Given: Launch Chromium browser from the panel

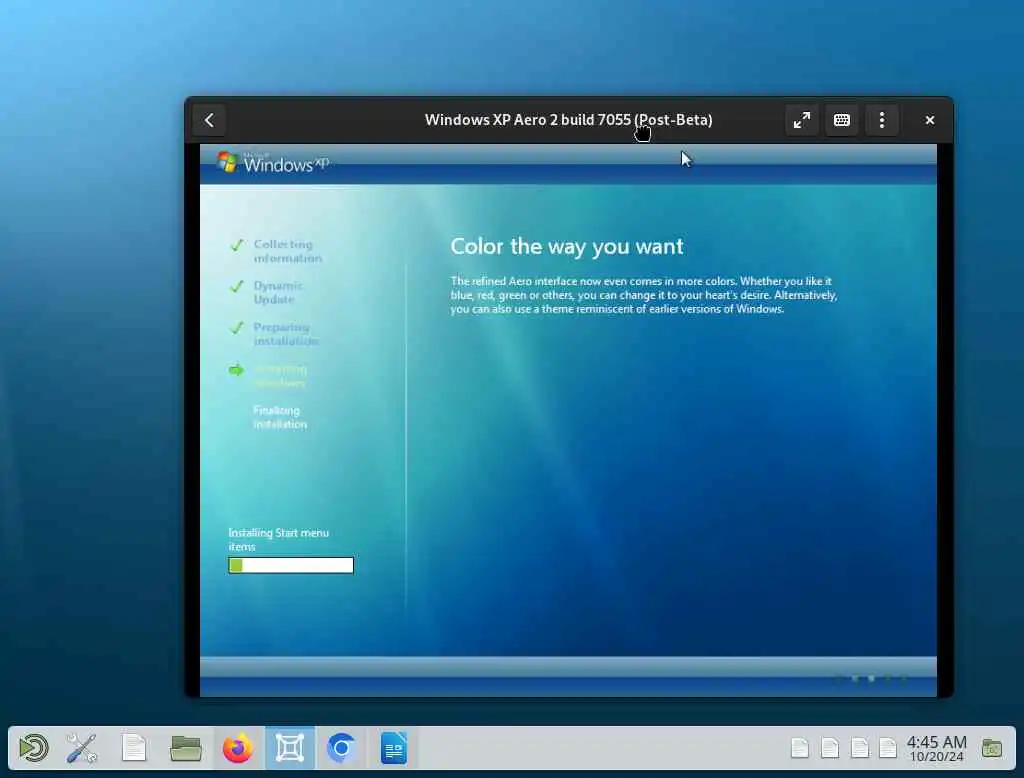Looking at the screenshot, I should [341, 748].
